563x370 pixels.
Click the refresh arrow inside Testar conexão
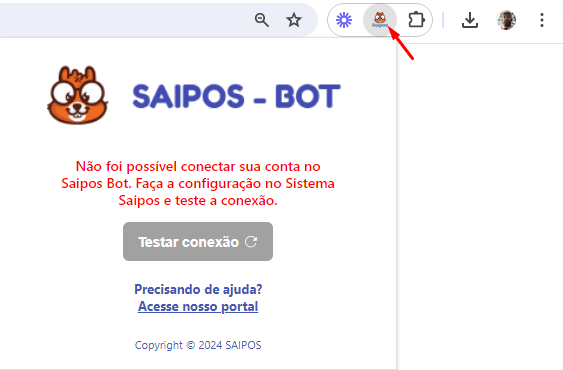[x=251, y=242]
